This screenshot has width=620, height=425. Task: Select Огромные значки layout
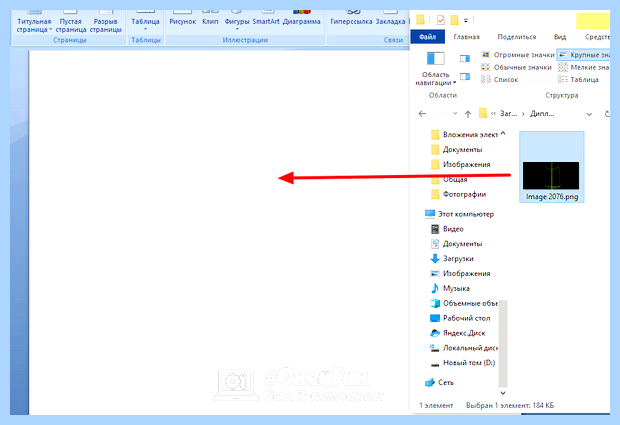point(517,55)
